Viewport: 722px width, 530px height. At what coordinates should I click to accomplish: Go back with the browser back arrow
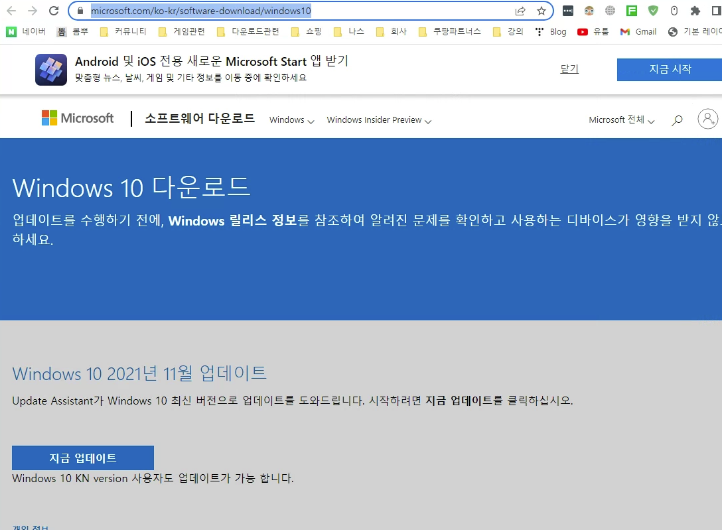point(12,11)
